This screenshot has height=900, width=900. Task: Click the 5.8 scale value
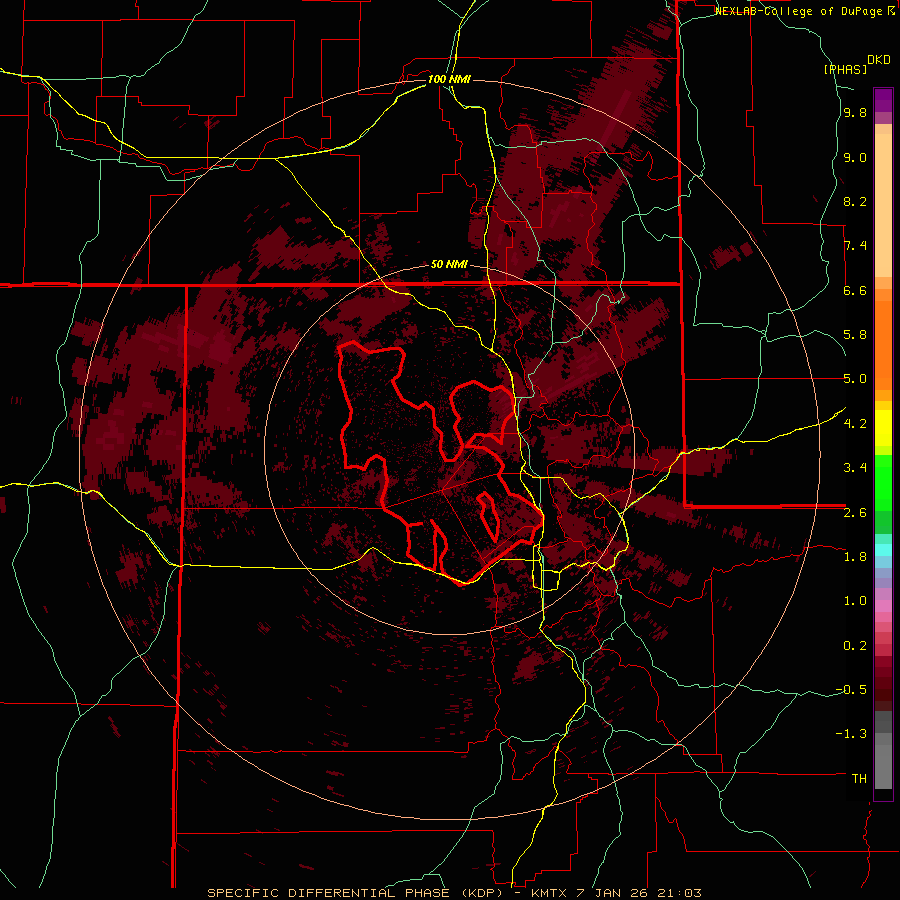click(855, 335)
